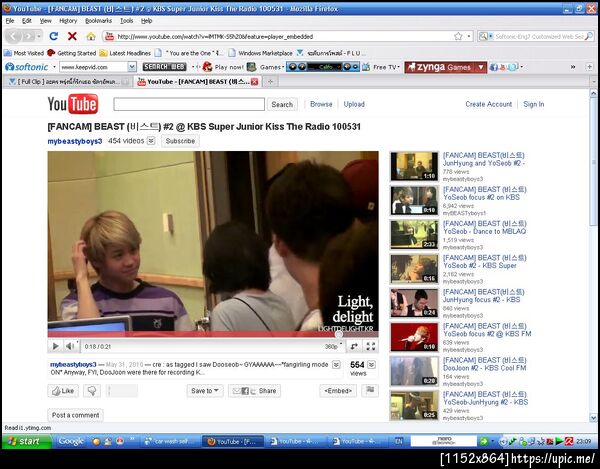
Task: Bookmark this page with the star icon
Action: click(458, 36)
